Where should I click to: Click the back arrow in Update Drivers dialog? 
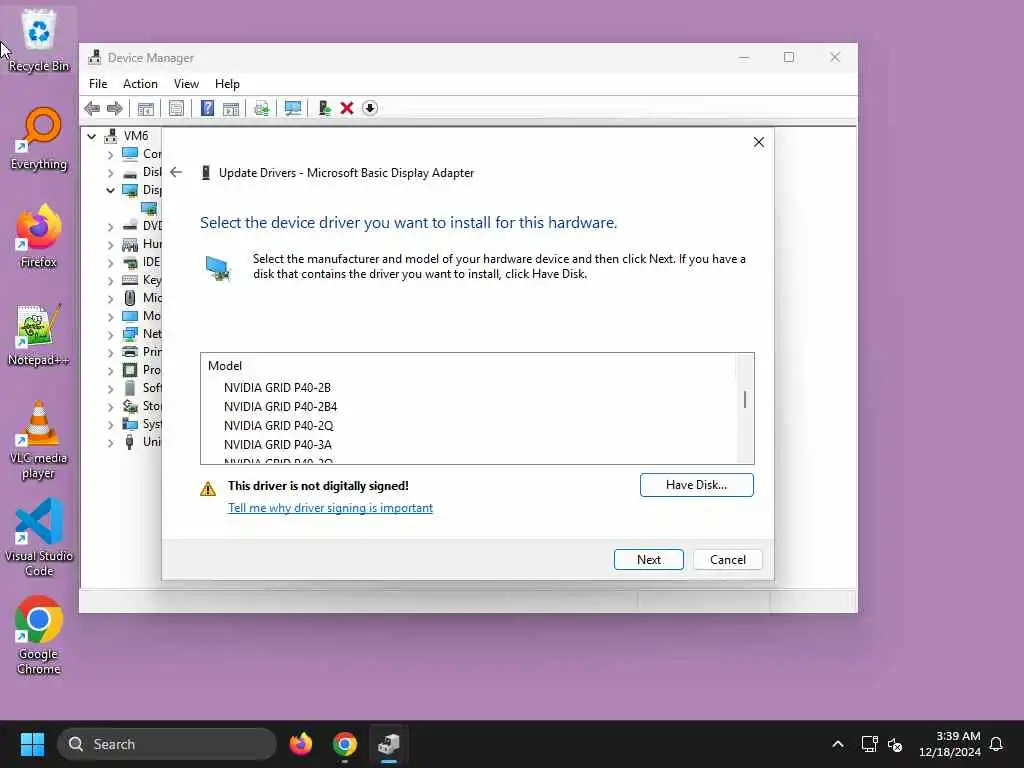click(176, 172)
